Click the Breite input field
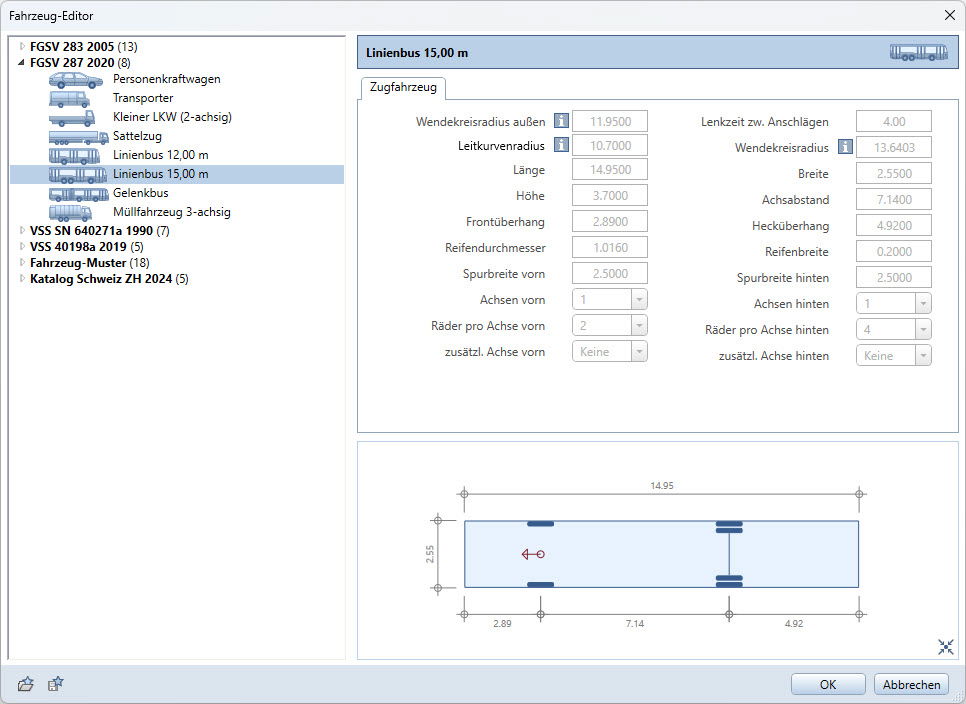Viewport: 966px width, 704px height. pos(893,174)
